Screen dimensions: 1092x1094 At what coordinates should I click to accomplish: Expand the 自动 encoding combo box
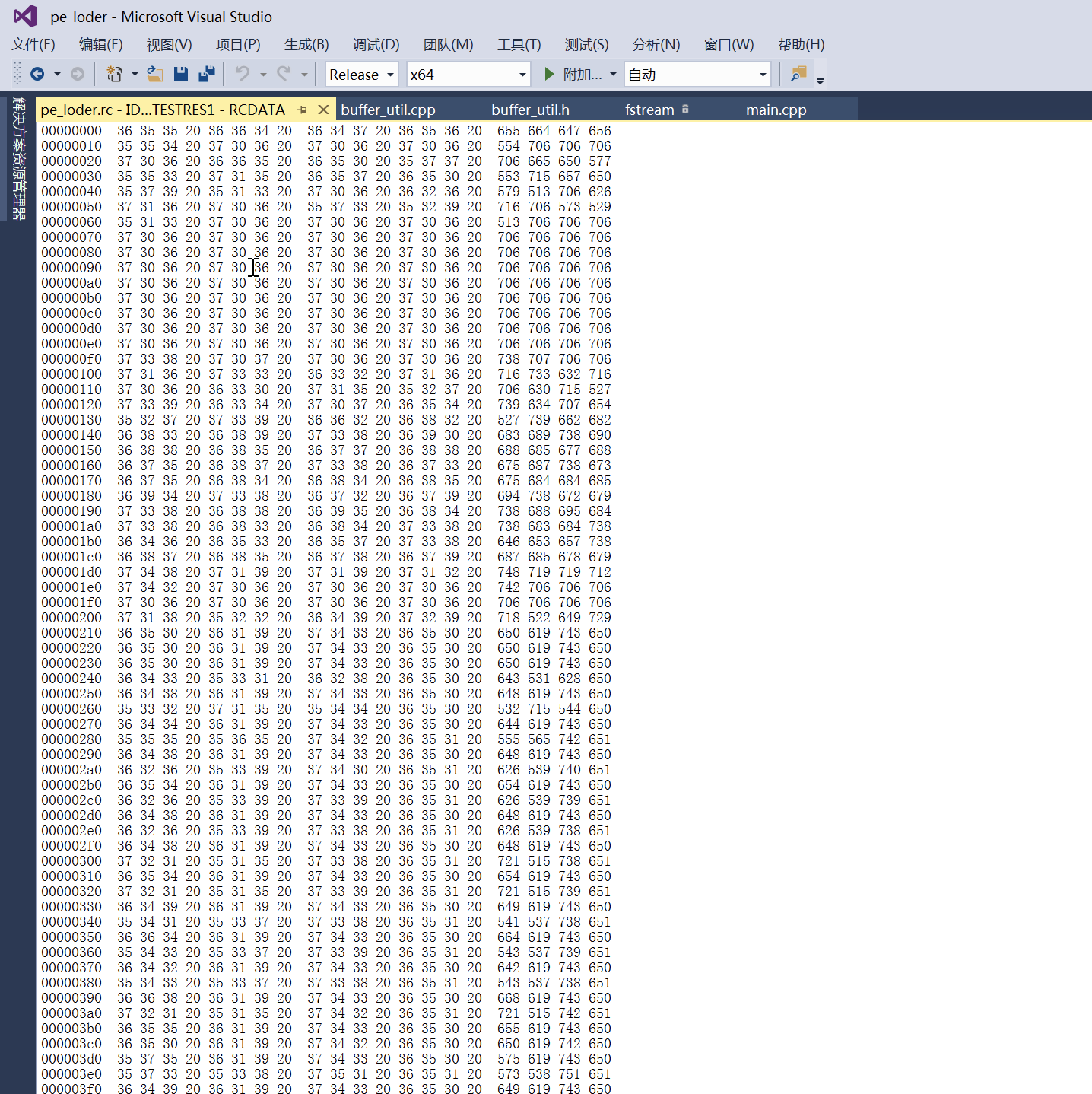[x=762, y=74]
